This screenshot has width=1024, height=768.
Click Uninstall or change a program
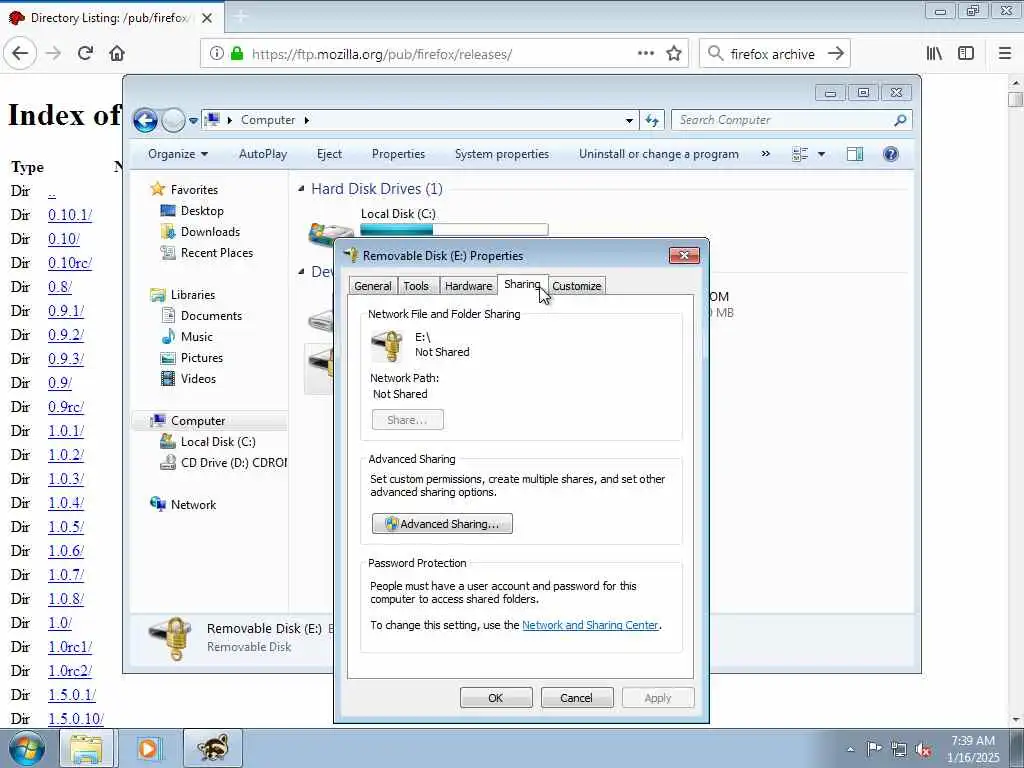pos(659,154)
